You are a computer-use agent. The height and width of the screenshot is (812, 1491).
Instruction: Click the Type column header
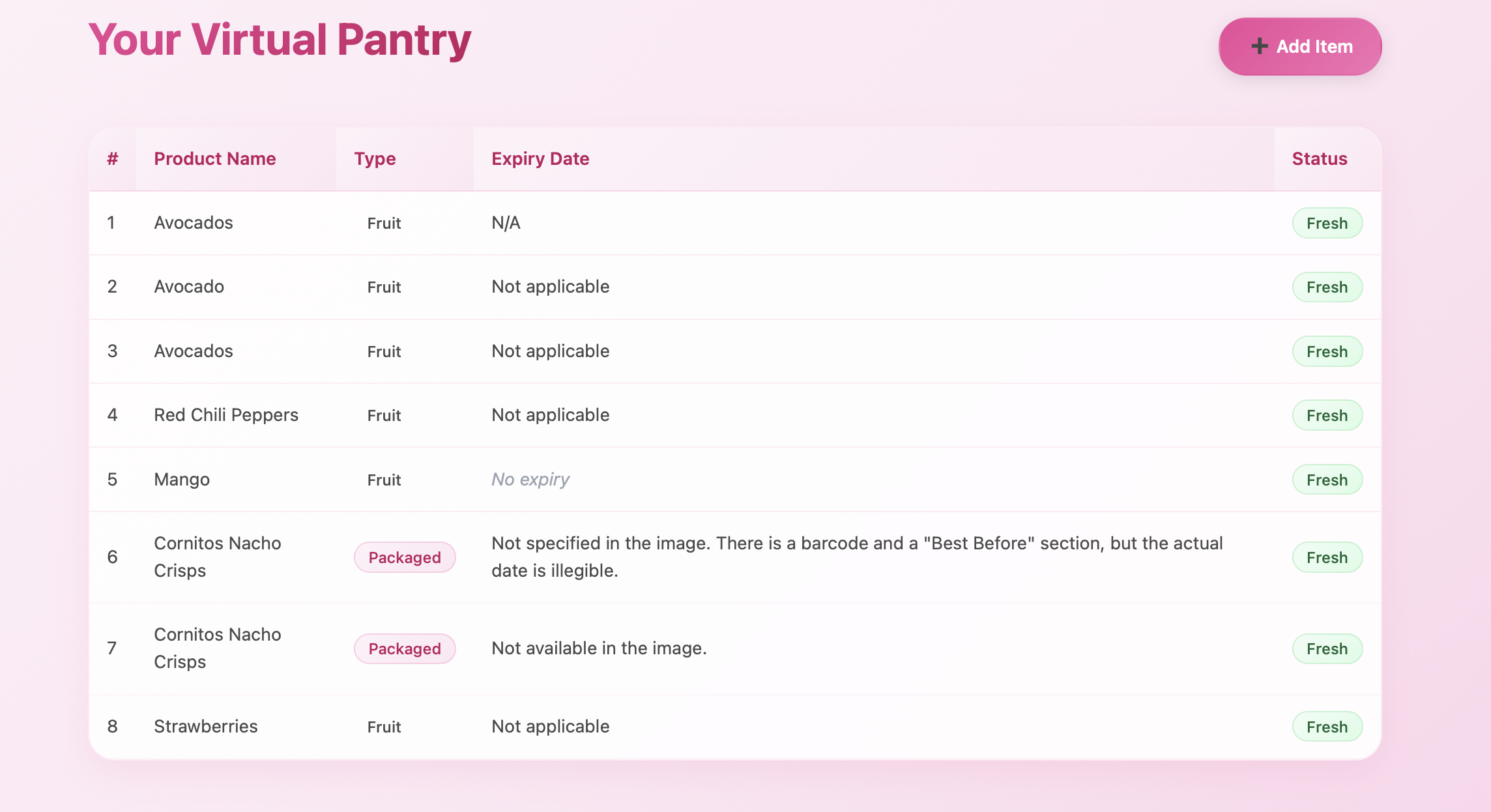click(x=375, y=159)
